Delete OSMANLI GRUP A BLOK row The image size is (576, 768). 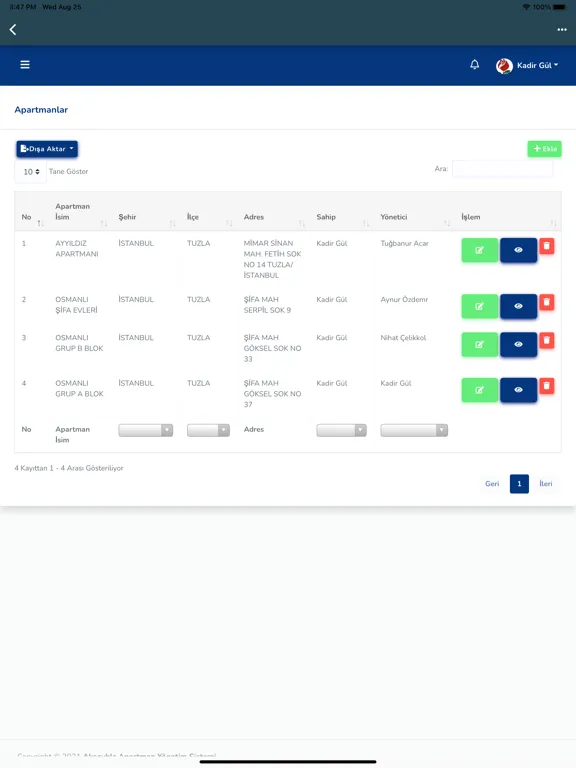click(547, 386)
